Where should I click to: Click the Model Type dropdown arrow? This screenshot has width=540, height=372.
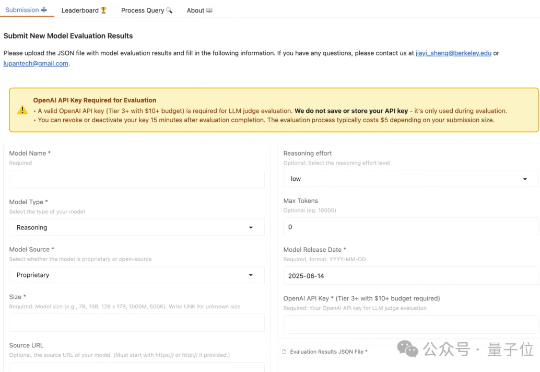tap(251, 227)
